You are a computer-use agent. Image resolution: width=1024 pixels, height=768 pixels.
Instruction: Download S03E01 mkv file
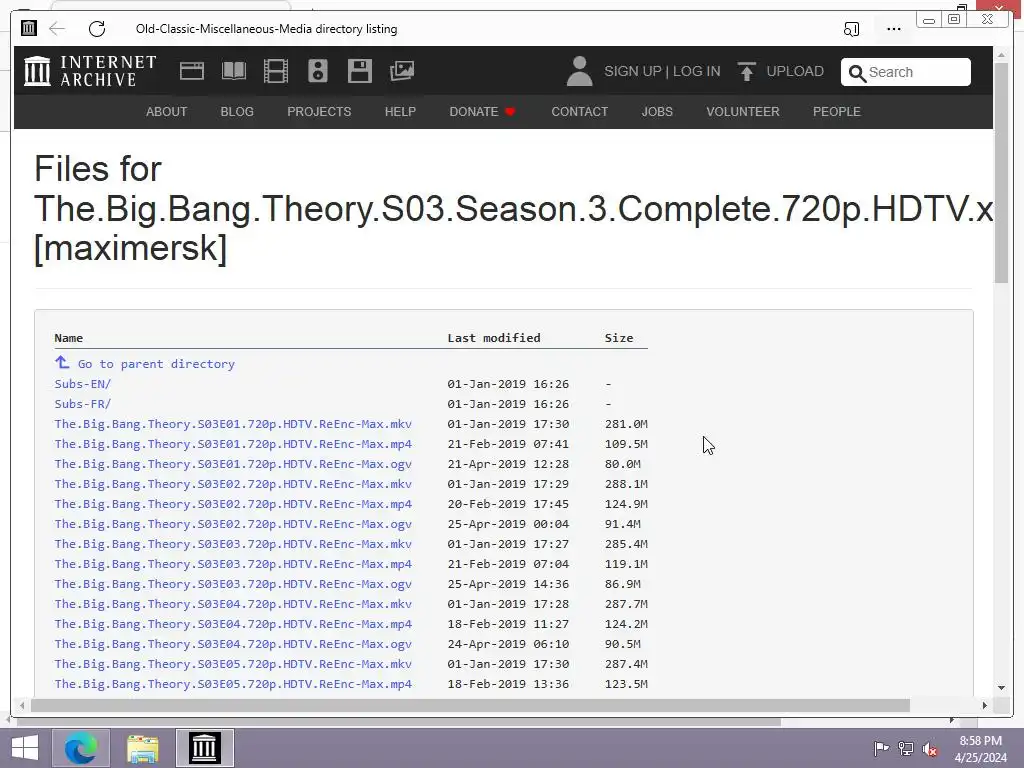tap(233, 424)
